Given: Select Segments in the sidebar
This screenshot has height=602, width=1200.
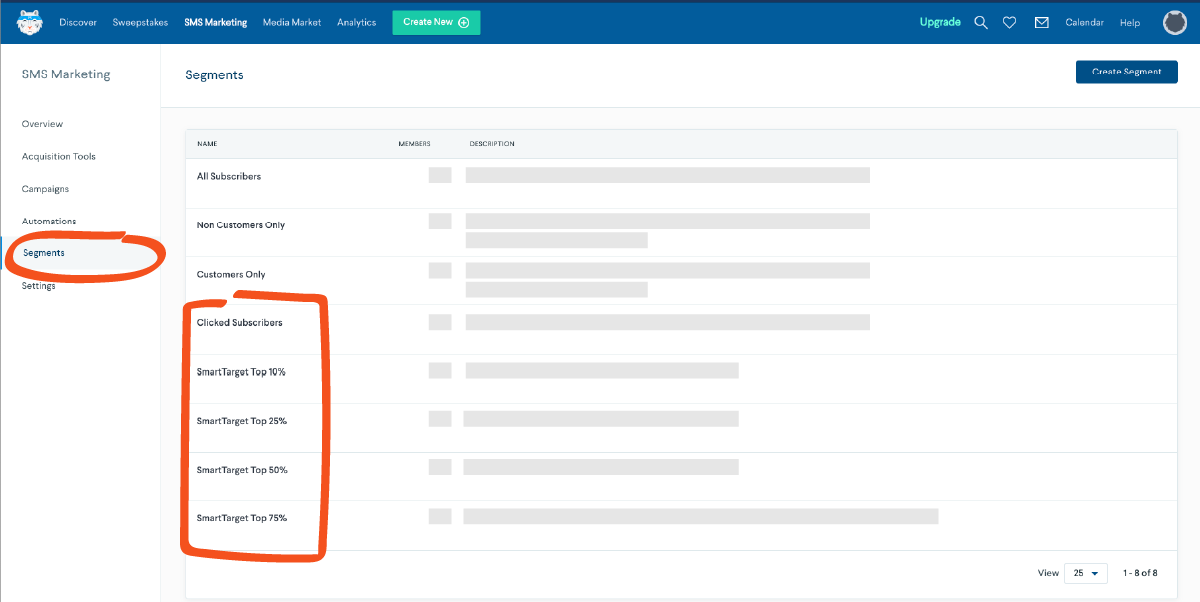Looking at the screenshot, I should (44, 253).
